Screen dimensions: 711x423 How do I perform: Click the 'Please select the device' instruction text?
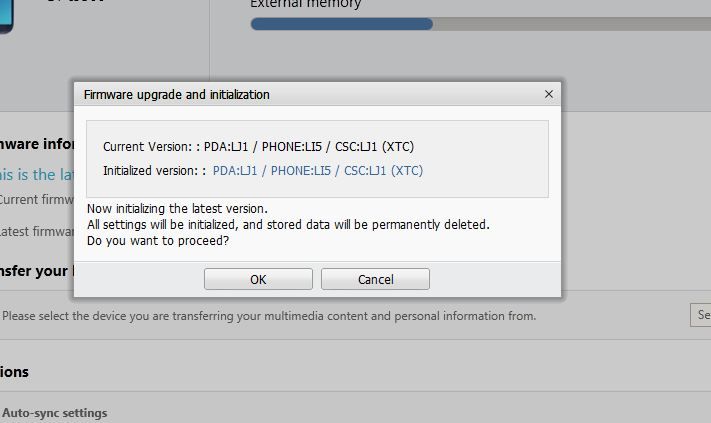coord(269,316)
